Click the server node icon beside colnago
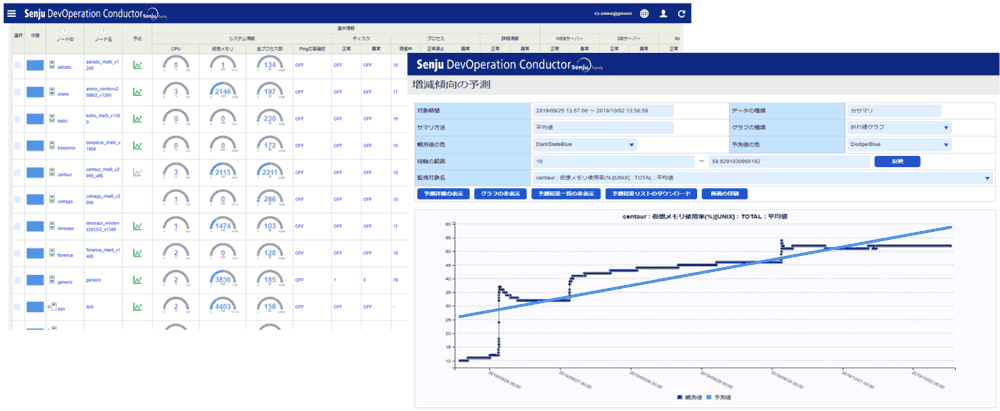This screenshot has width=1000, height=411. click(x=52, y=199)
